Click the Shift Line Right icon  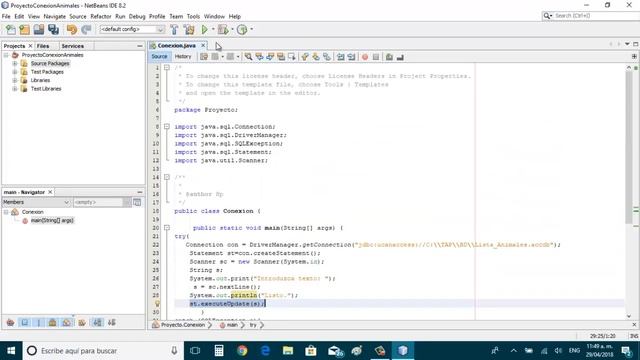click(351, 57)
